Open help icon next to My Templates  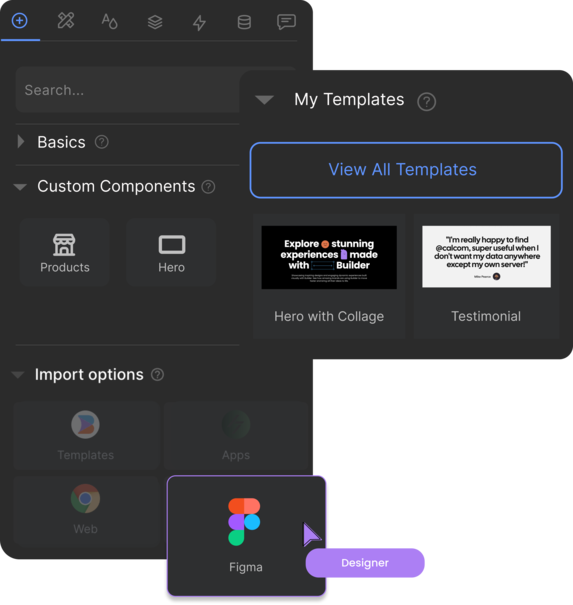pos(427,102)
